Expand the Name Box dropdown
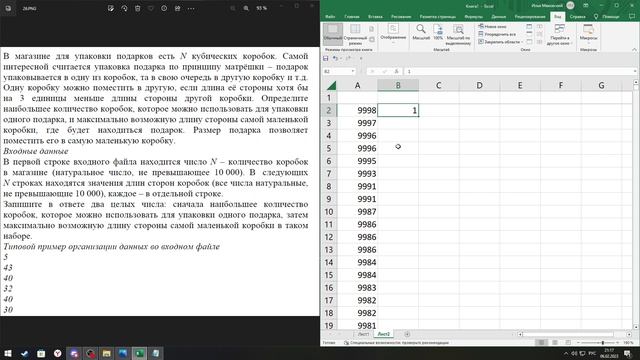Screen dimensions: 640x360 352,71
